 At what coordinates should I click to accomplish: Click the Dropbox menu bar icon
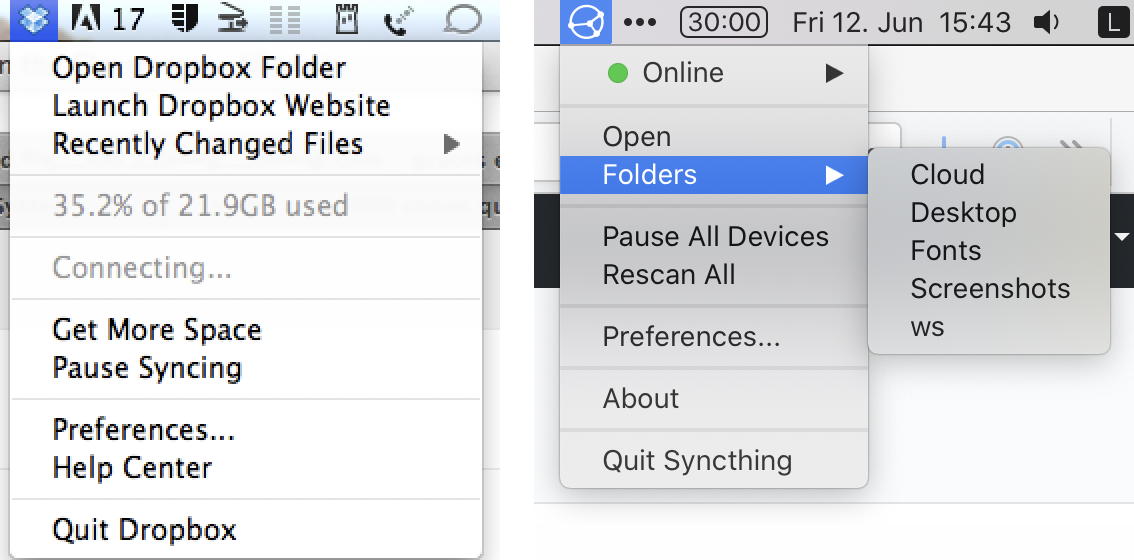(x=37, y=19)
